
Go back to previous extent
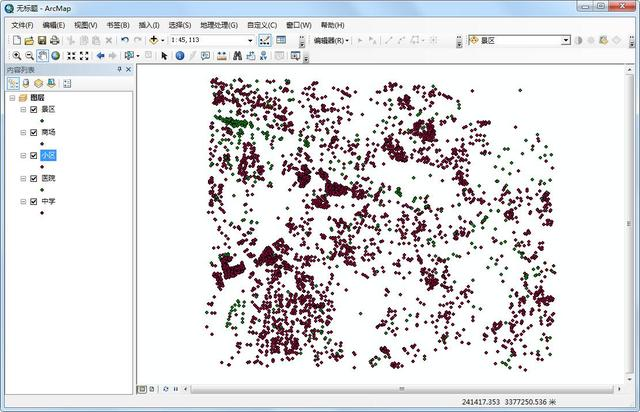(x=100, y=56)
